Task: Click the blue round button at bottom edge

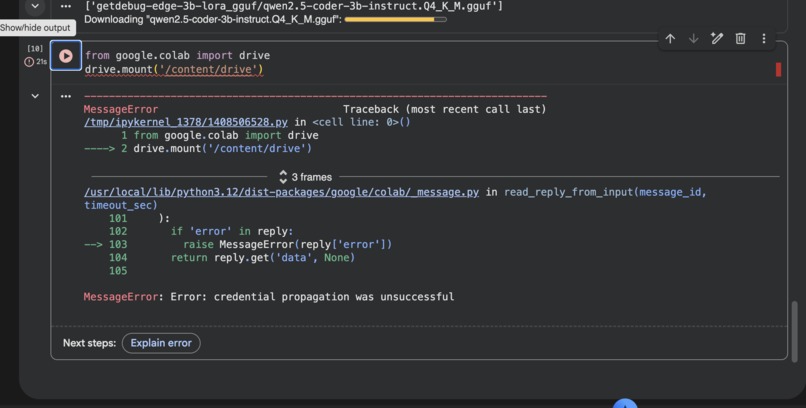Action: (x=625, y=403)
